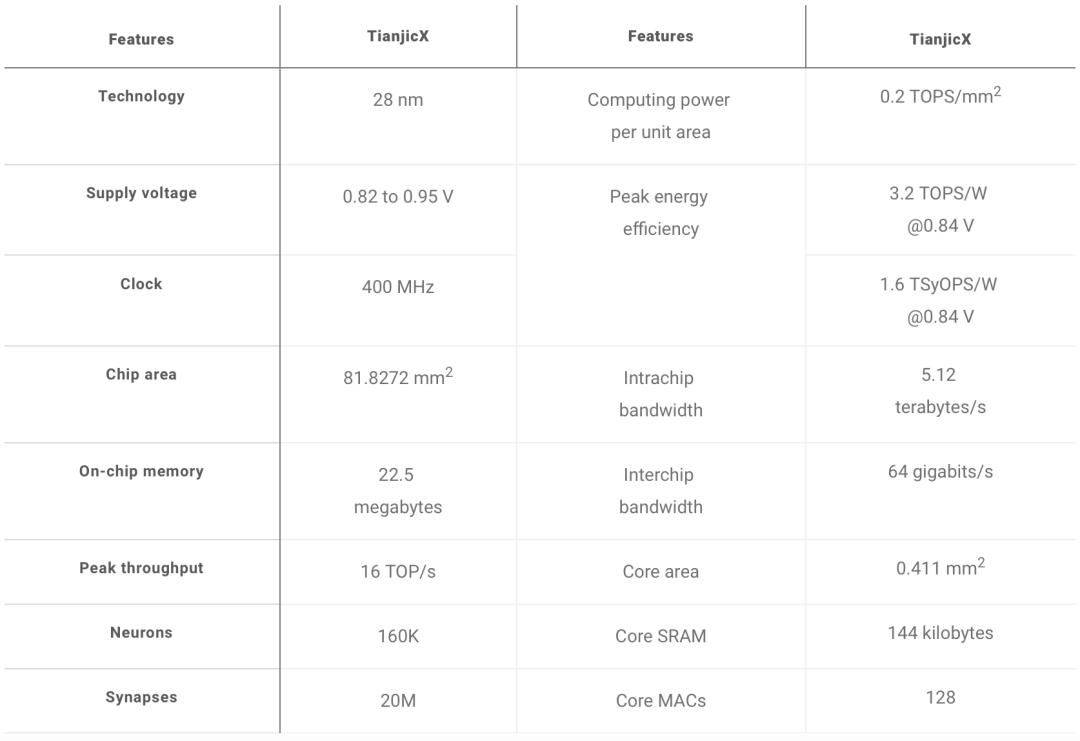Viewport: 1080px width, 741px height.
Task: Click the 3.2 TOPS/W value cell
Action: click(x=939, y=209)
